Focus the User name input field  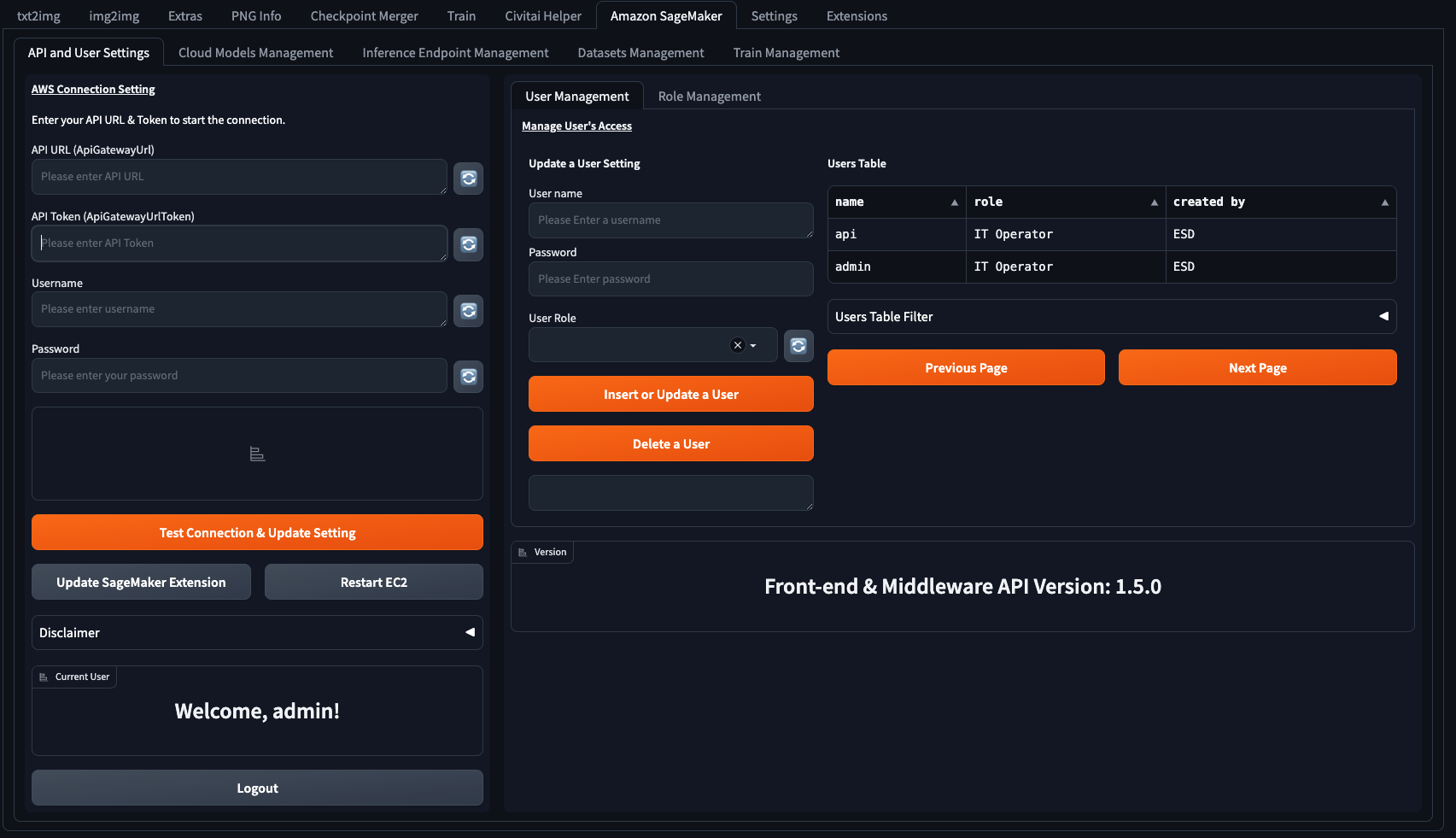(x=670, y=220)
